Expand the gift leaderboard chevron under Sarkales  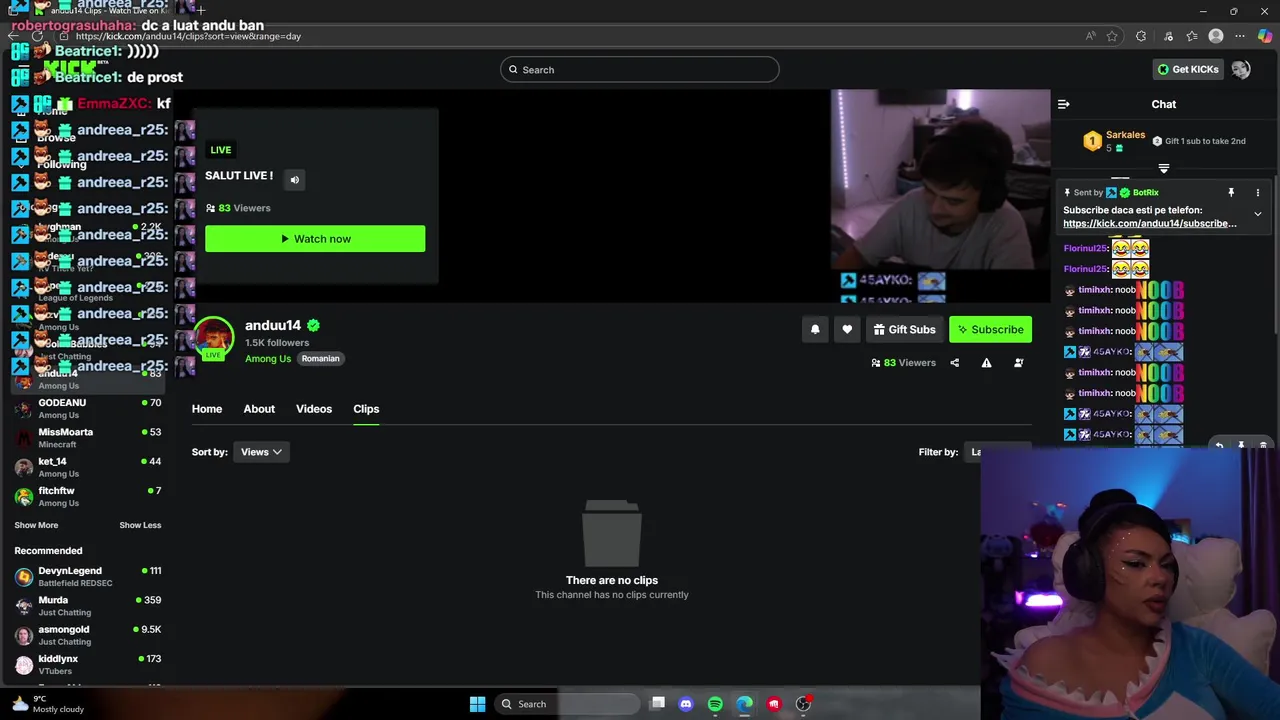tap(1163, 169)
